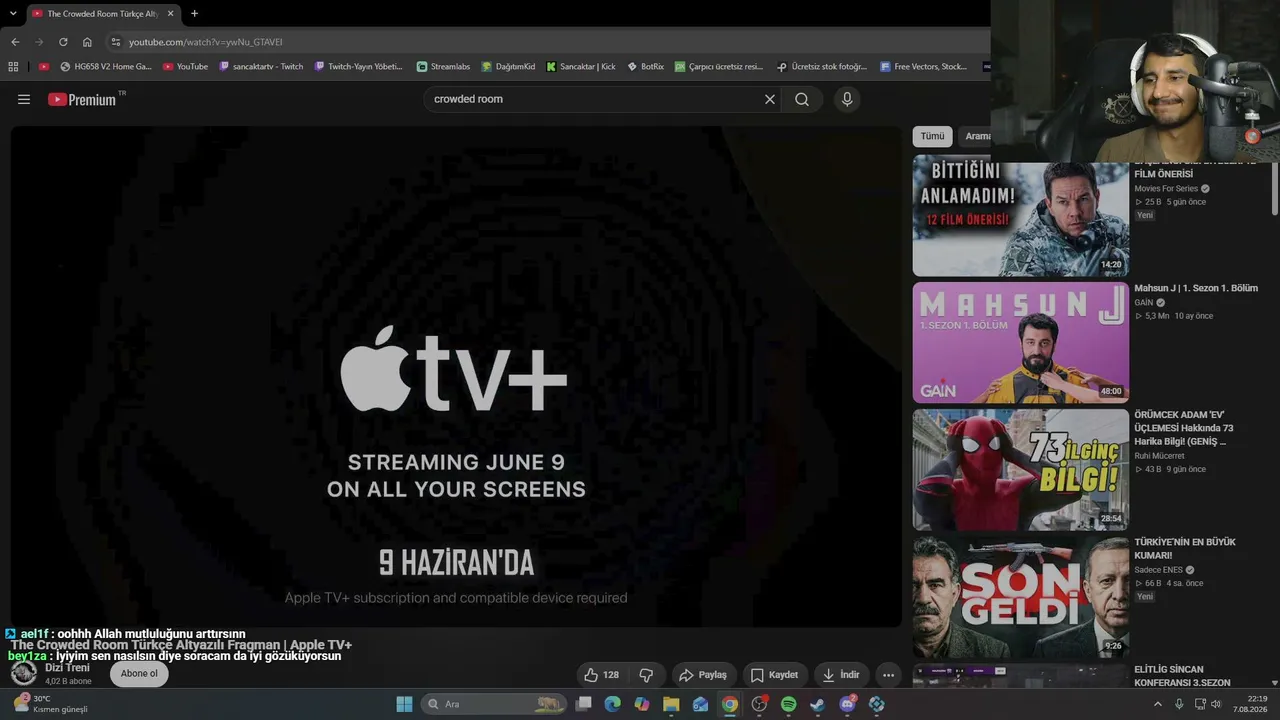Open the Mahsun J episode thumbnail
This screenshot has height=720, width=1280.
1021,342
